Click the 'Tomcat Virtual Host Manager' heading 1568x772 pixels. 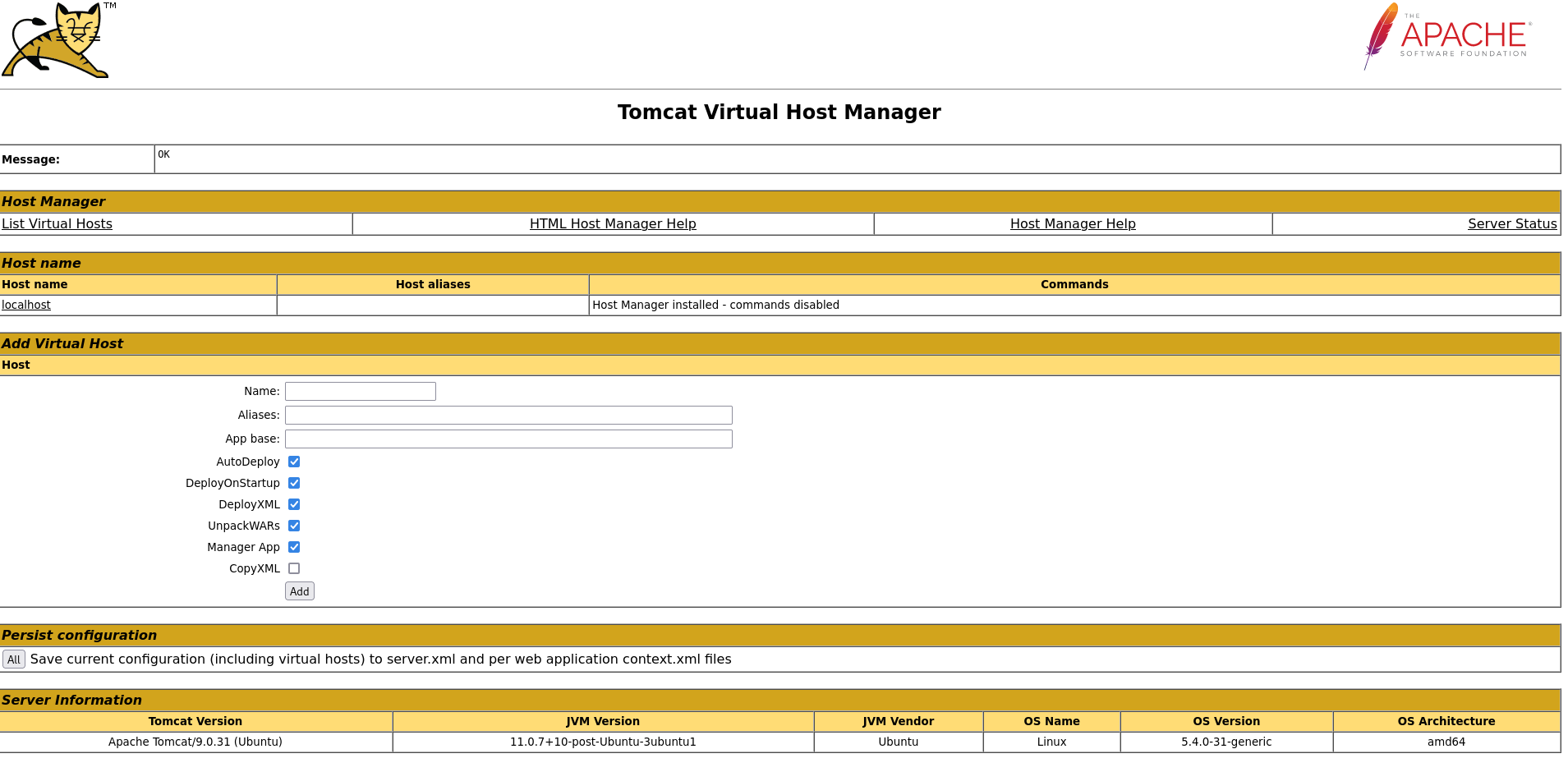(x=779, y=113)
